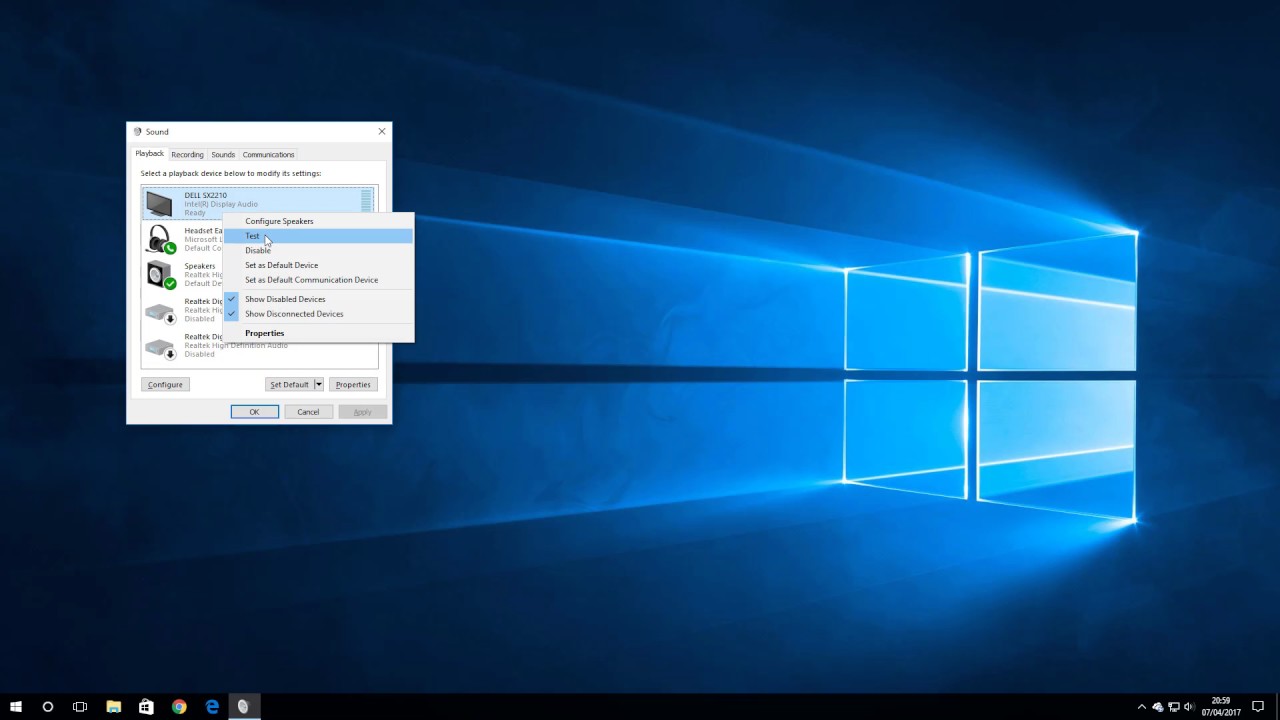This screenshot has height=720, width=1280.
Task: Switch to the Sounds tab
Action: (x=223, y=155)
